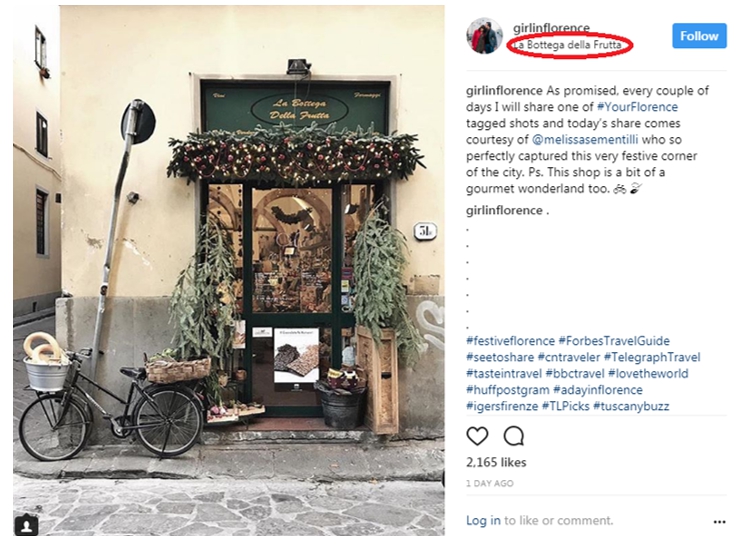Follow the girlinflorence account
The width and height of the screenshot is (744, 552).
click(x=699, y=36)
